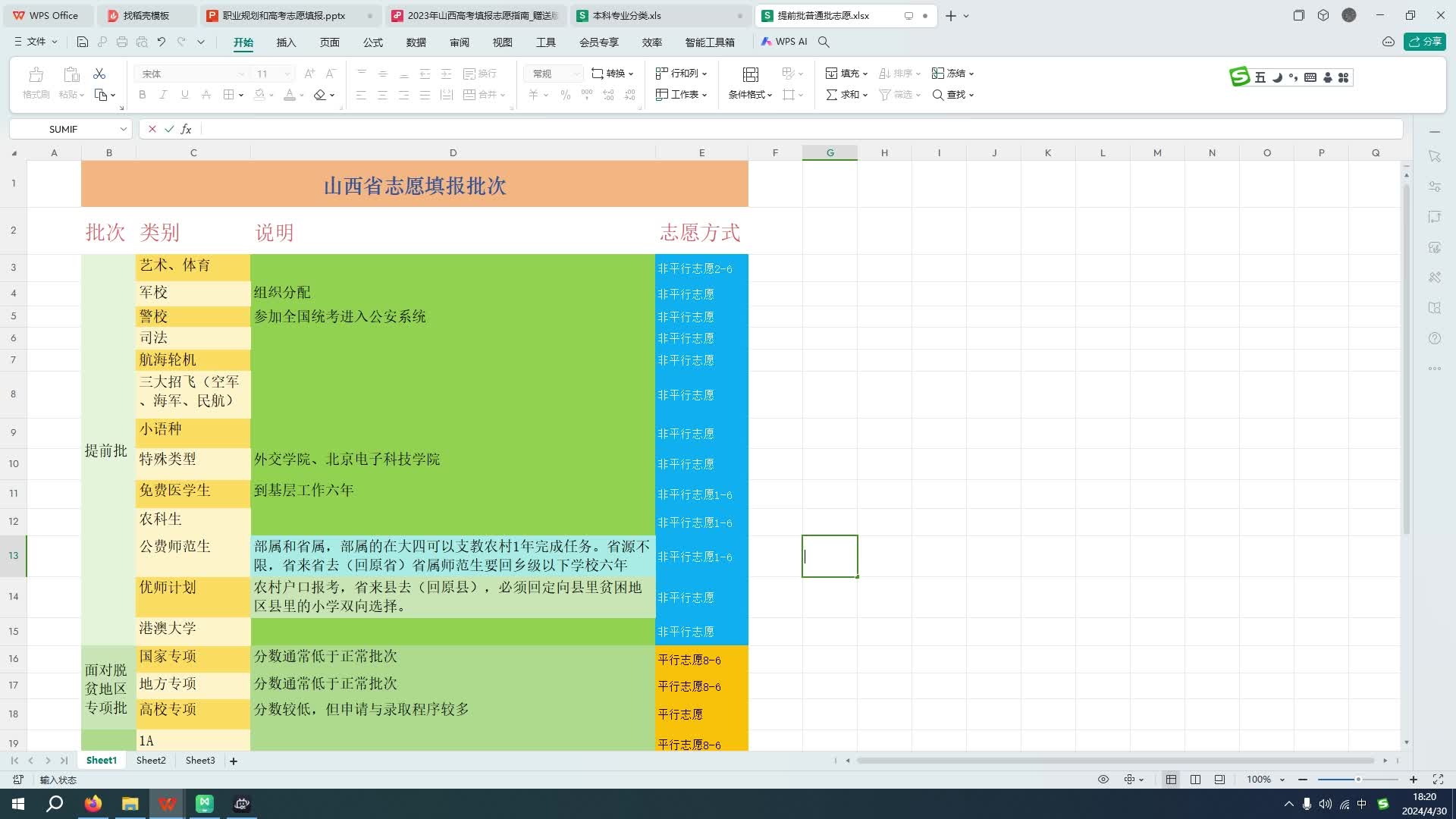This screenshot has height=819, width=1456.
Task: Switch to Sheet2 worksheet tab
Action: tap(151, 760)
